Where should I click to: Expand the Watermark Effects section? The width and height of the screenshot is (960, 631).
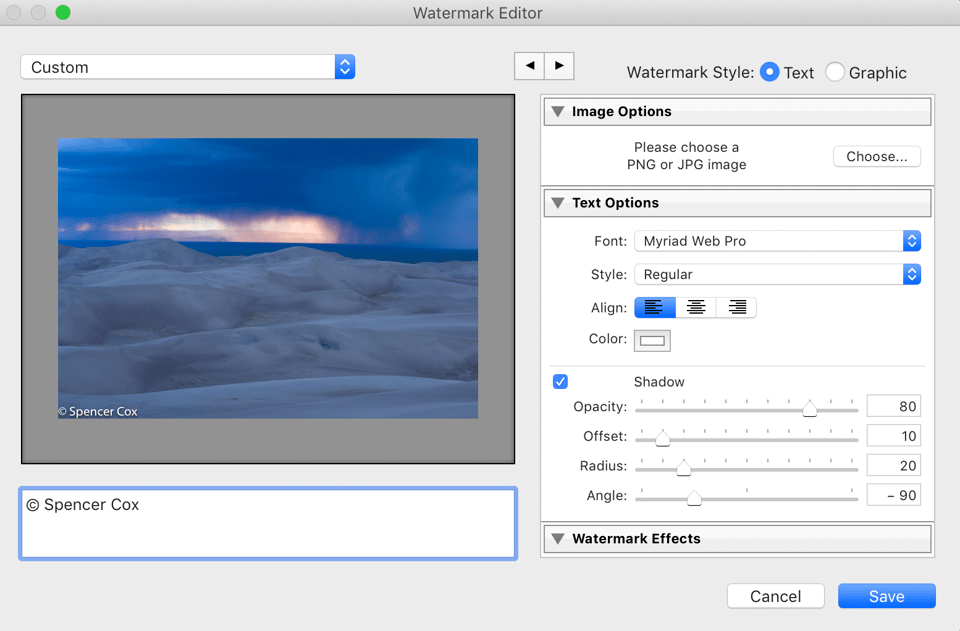(x=558, y=539)
